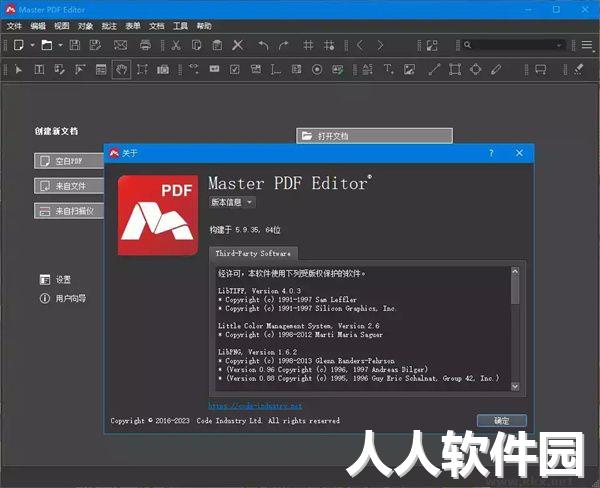The width and height of the screenshot is (600, 488).
Task: Click inside the toolbar search field
Action: point(514,45)
